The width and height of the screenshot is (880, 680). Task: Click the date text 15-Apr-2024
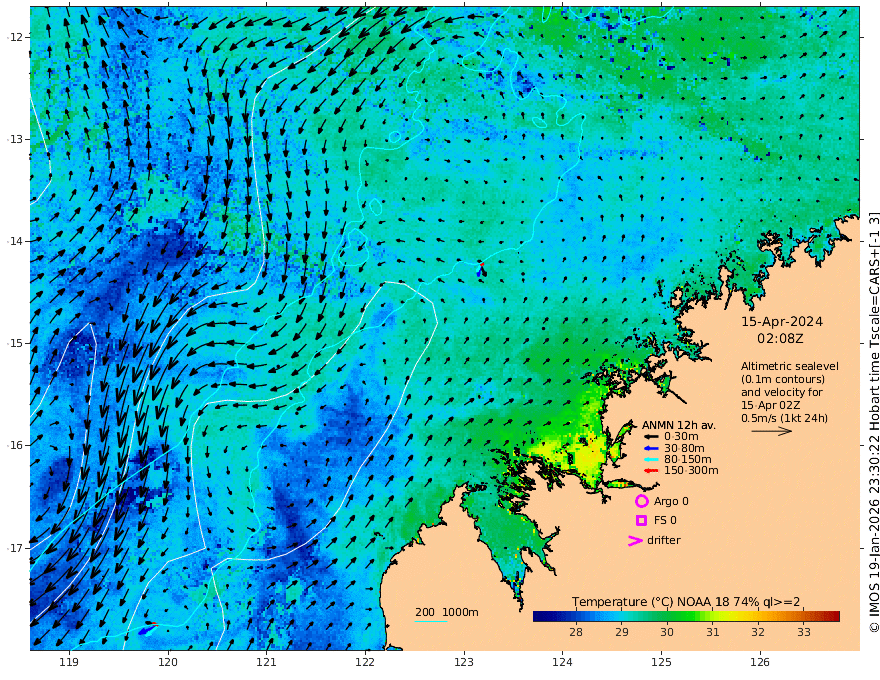tap(782, 322)
